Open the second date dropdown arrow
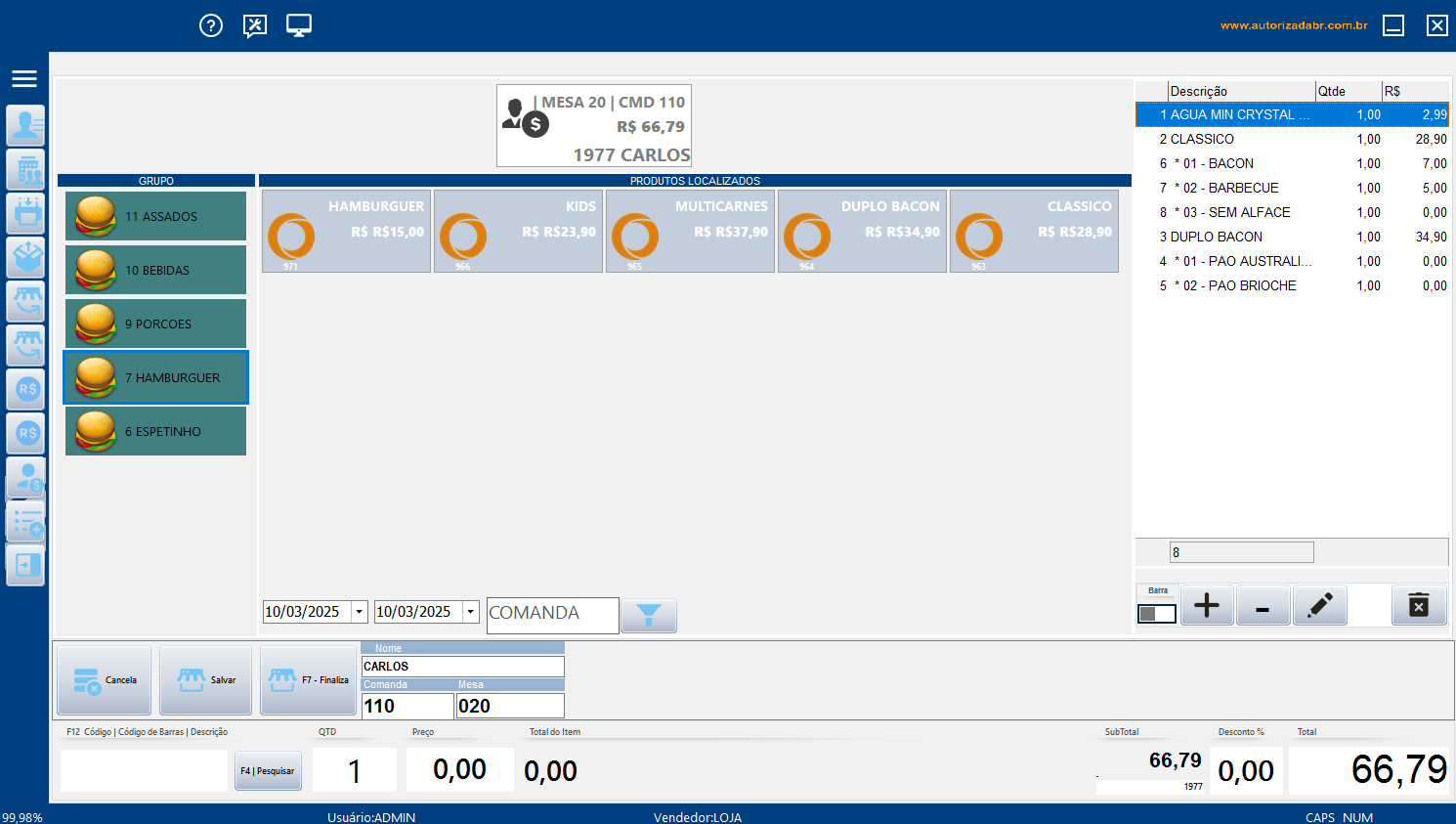The image size is (1456, 824). [471, 612]
